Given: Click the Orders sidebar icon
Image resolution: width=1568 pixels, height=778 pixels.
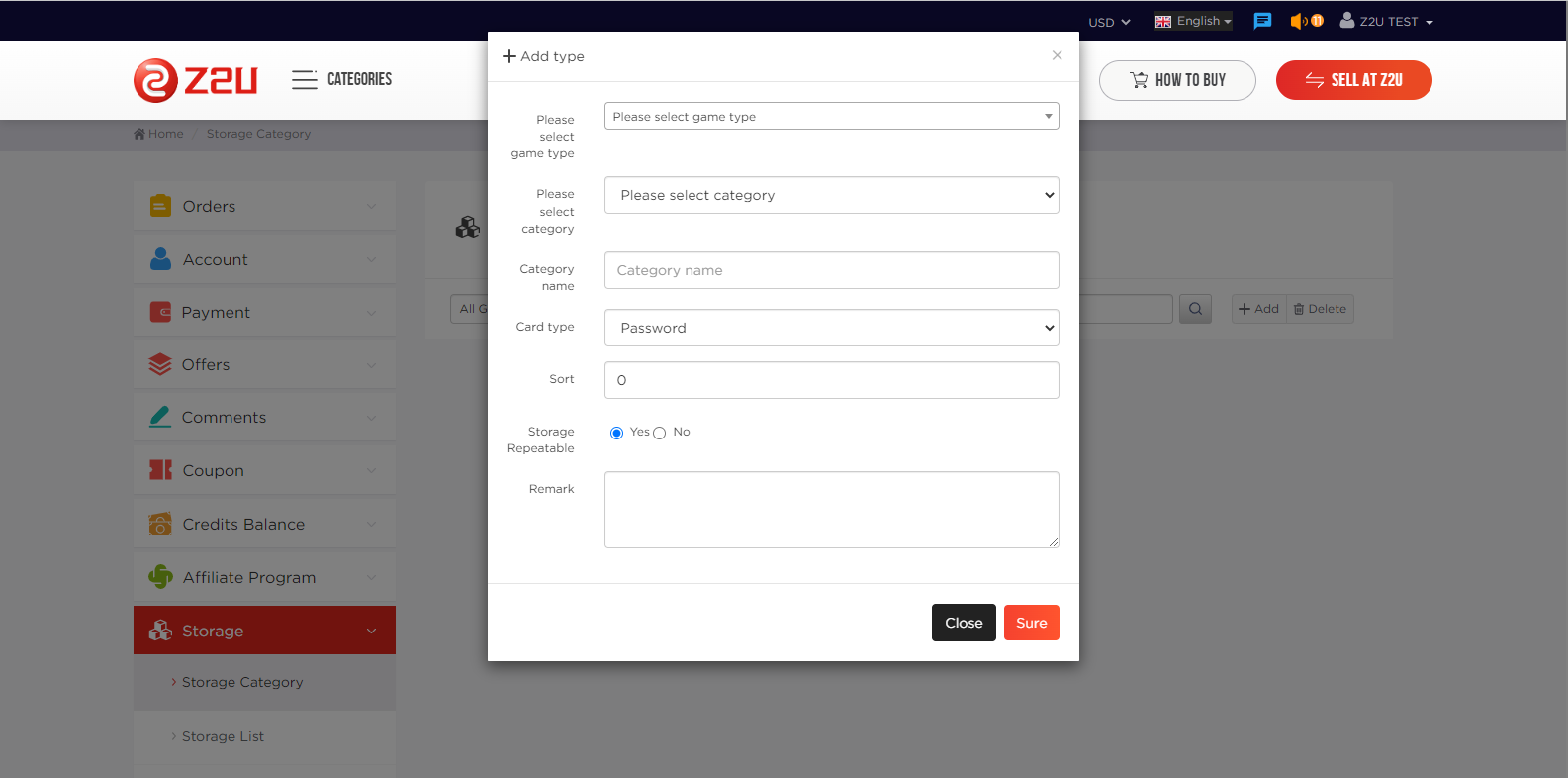Looking at the screenshot, I should (160, 206).
